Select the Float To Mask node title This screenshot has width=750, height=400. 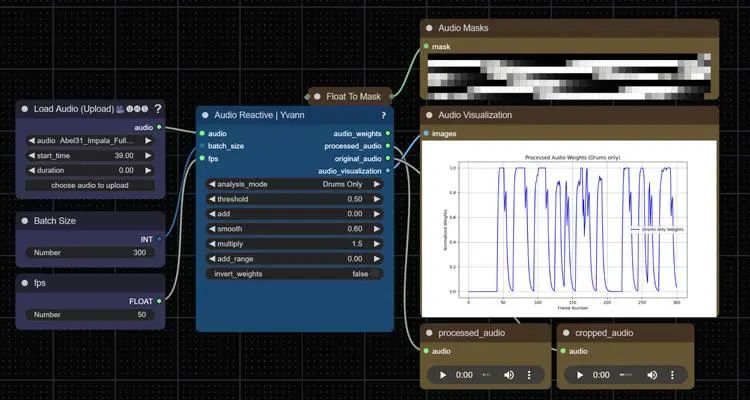click(x=353, y=97)
